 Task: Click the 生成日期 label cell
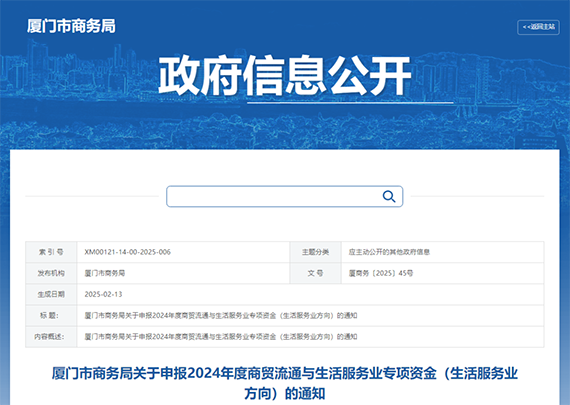tap(51, 294)
